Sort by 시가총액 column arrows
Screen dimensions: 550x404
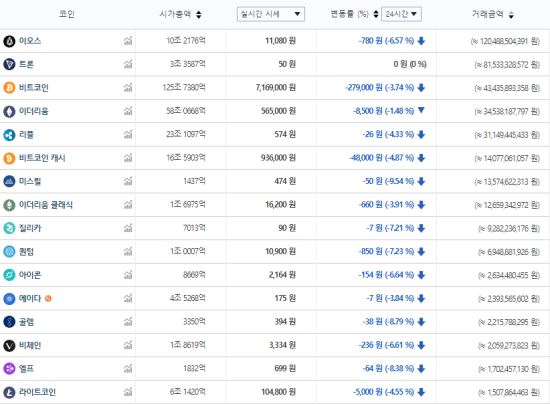tap(199, 15)
